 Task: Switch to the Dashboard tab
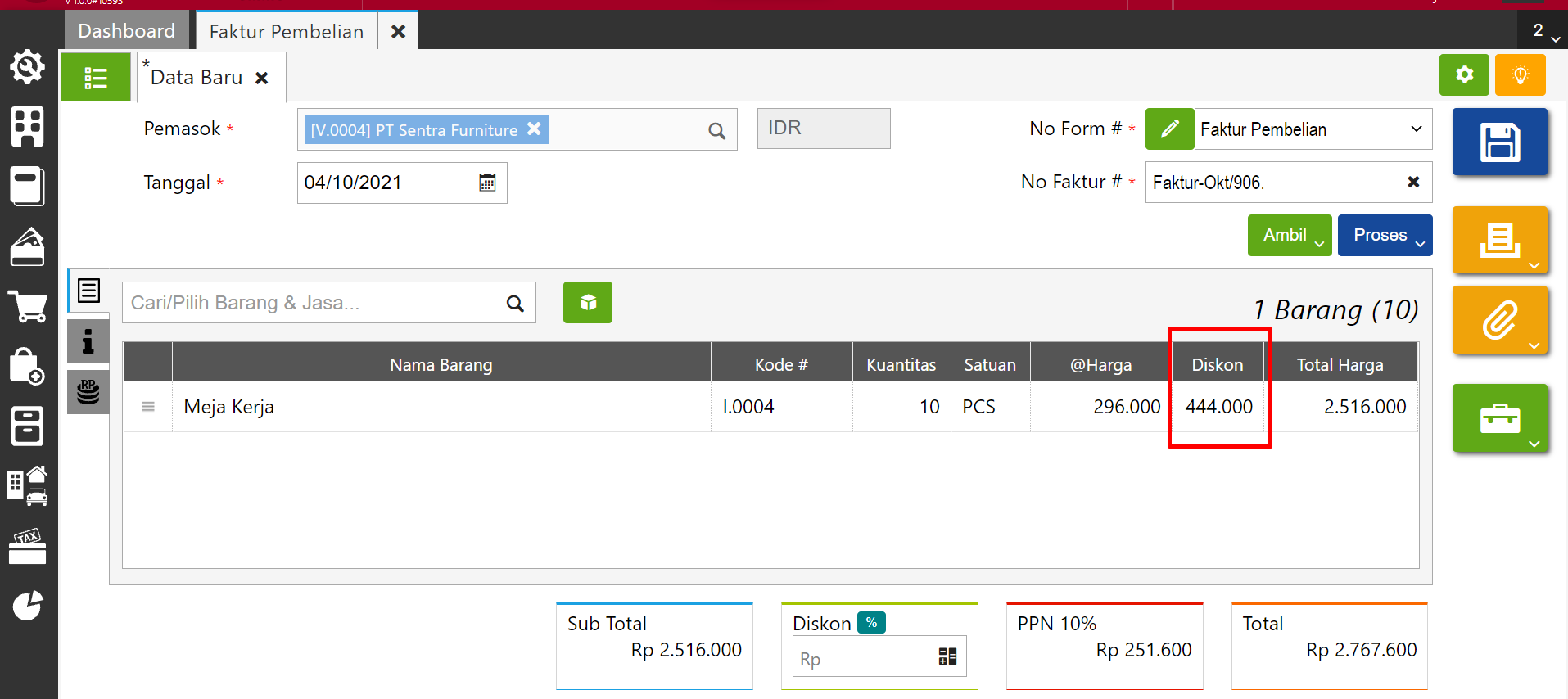127,30
